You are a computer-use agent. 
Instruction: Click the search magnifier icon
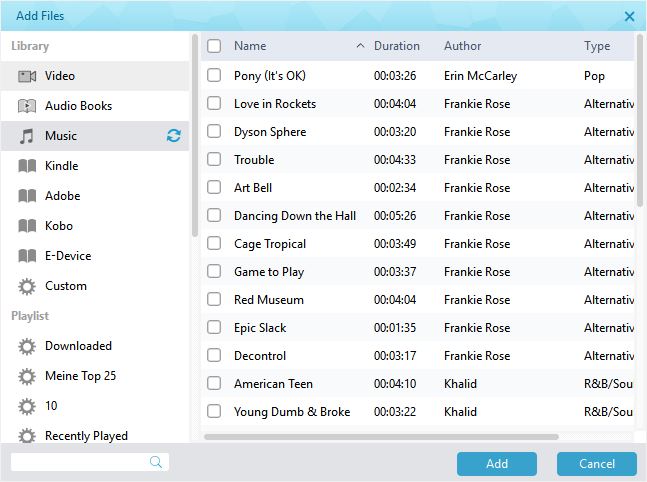point(156,462)
